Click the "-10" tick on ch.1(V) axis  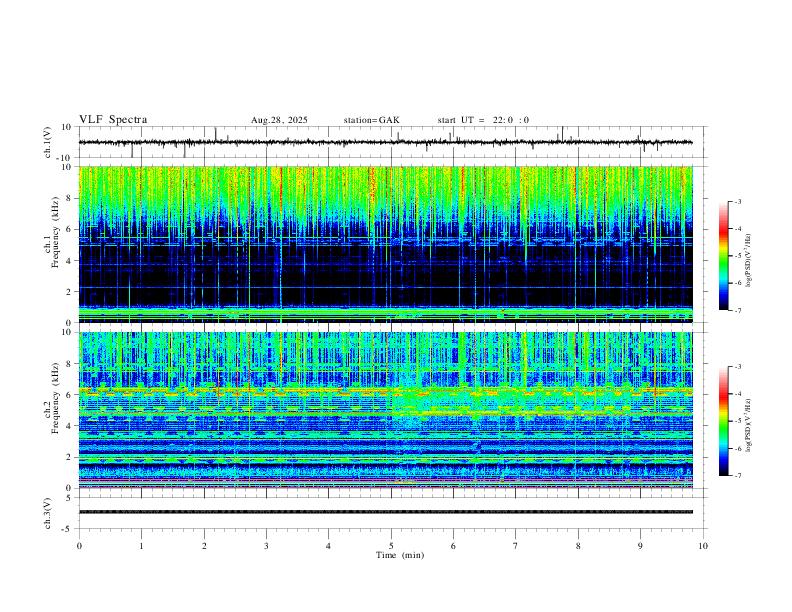click(x=65, y=158)
